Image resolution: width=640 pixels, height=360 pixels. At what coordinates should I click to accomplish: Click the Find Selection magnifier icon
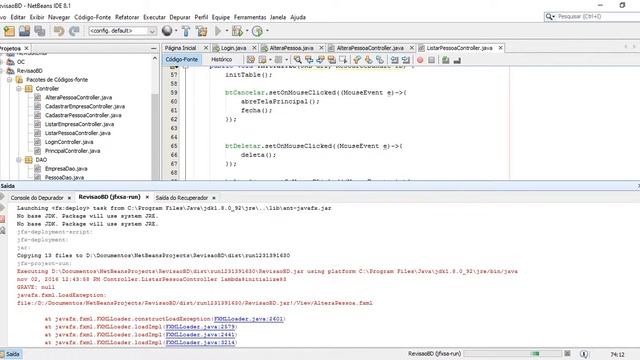(298, 60)
